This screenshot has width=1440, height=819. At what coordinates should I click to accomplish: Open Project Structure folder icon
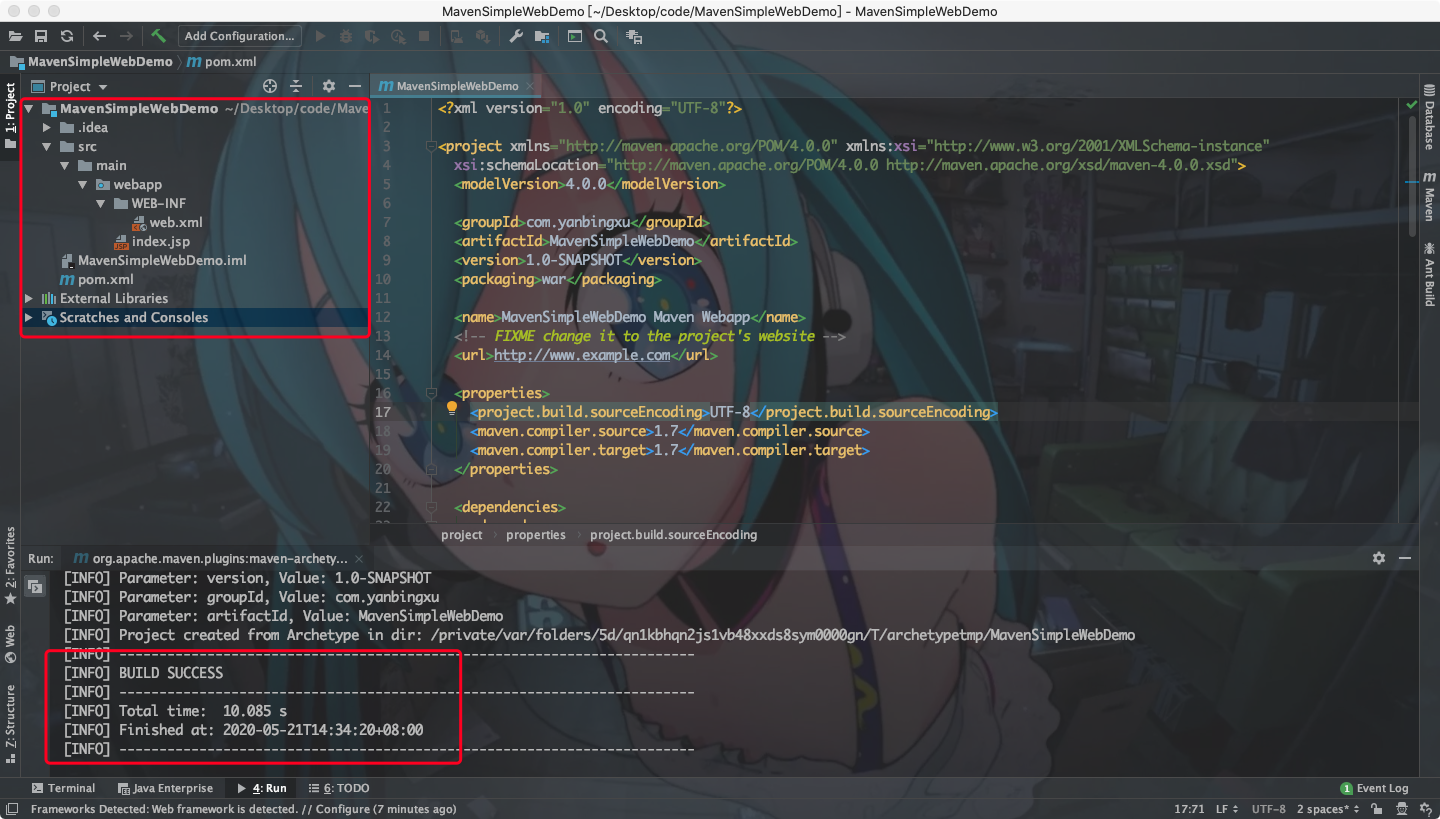542,36
